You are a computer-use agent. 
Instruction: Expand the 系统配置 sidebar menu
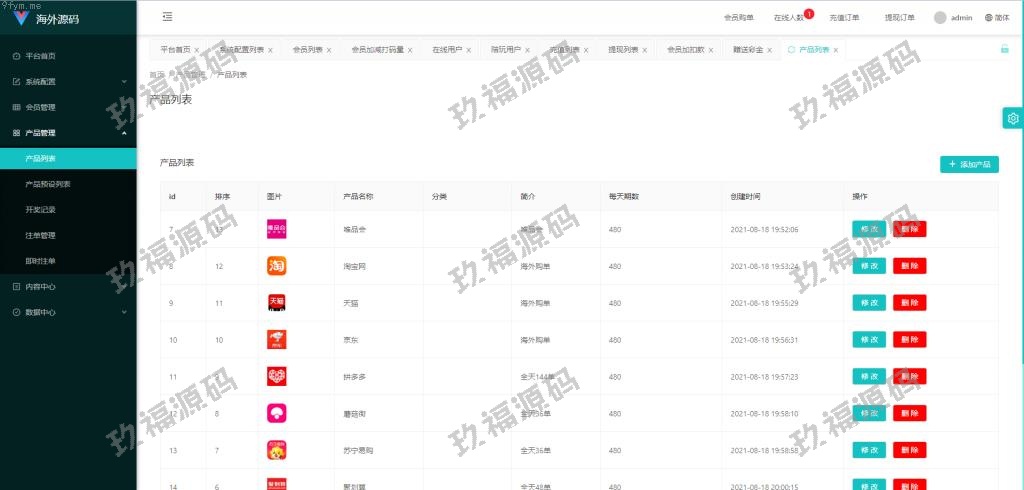pos(68,81)
